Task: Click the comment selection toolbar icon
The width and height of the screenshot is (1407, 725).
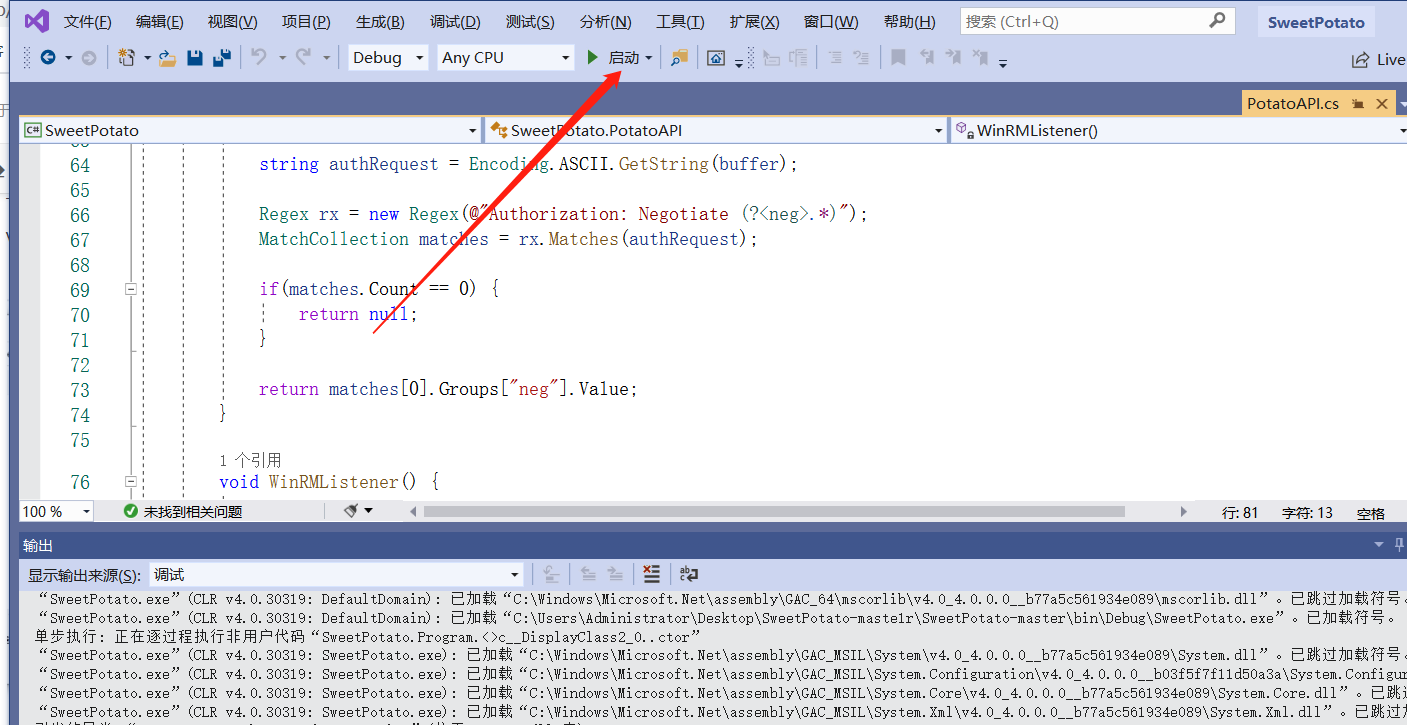Action: (x=771, y=58)
